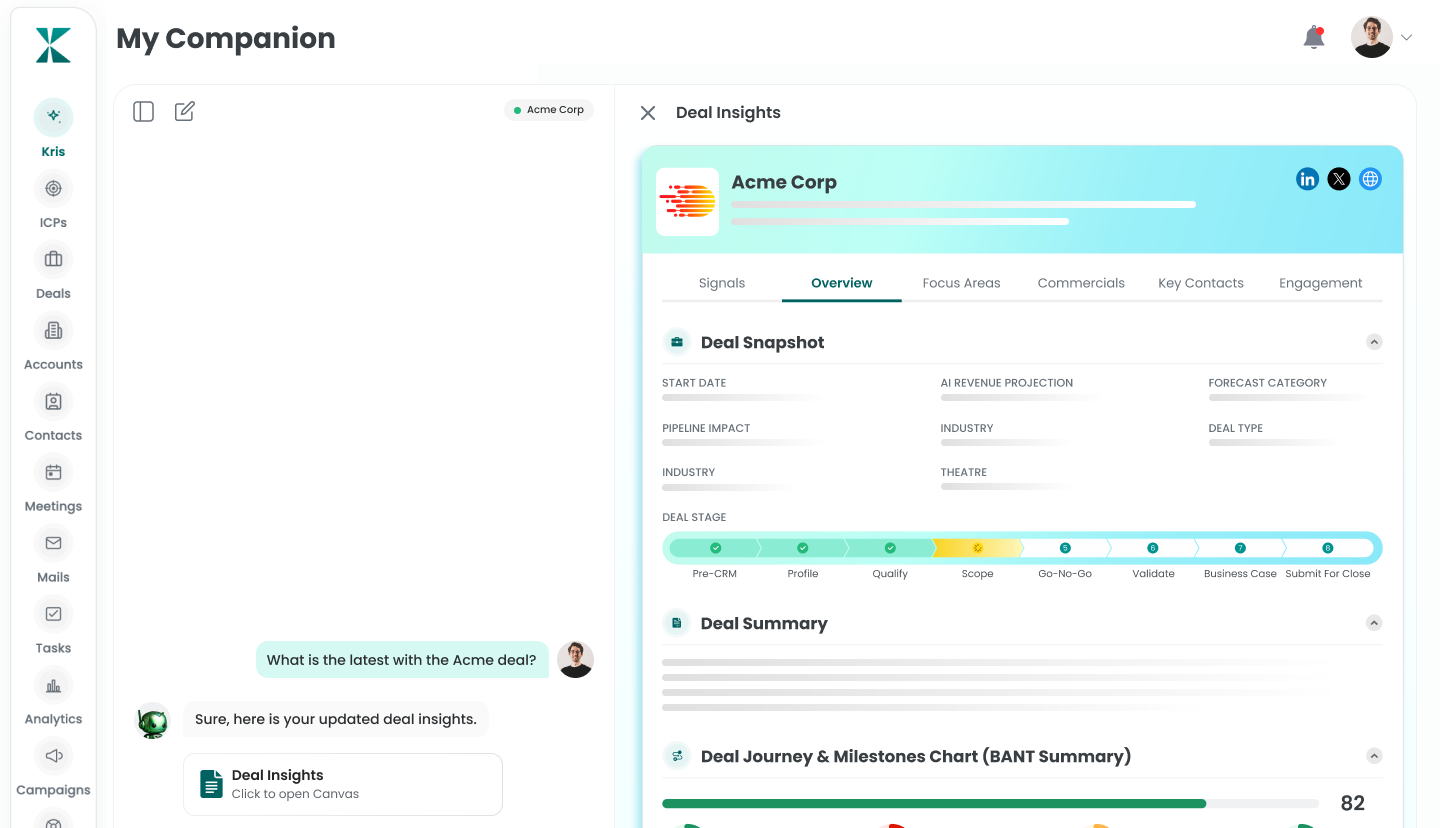Click the Acme Corp context chip

click(x=548, y=110)
